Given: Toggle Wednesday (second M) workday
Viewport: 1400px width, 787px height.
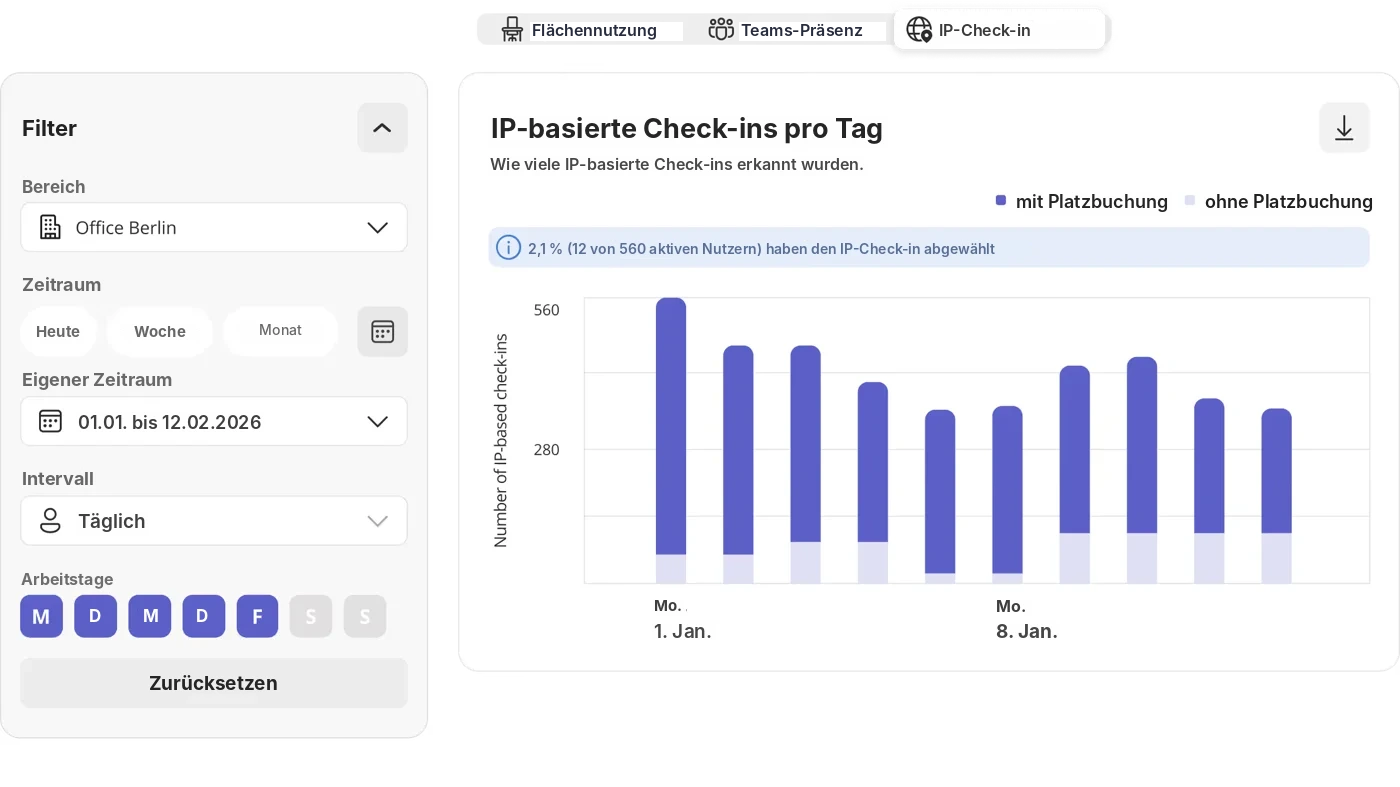Looking at the screenshot, I should pyautogui.click(x=149, y=616).
